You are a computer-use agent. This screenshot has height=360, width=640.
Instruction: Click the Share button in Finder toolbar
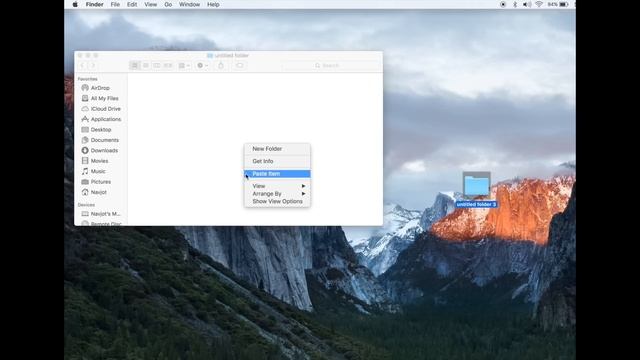point(221,65)
